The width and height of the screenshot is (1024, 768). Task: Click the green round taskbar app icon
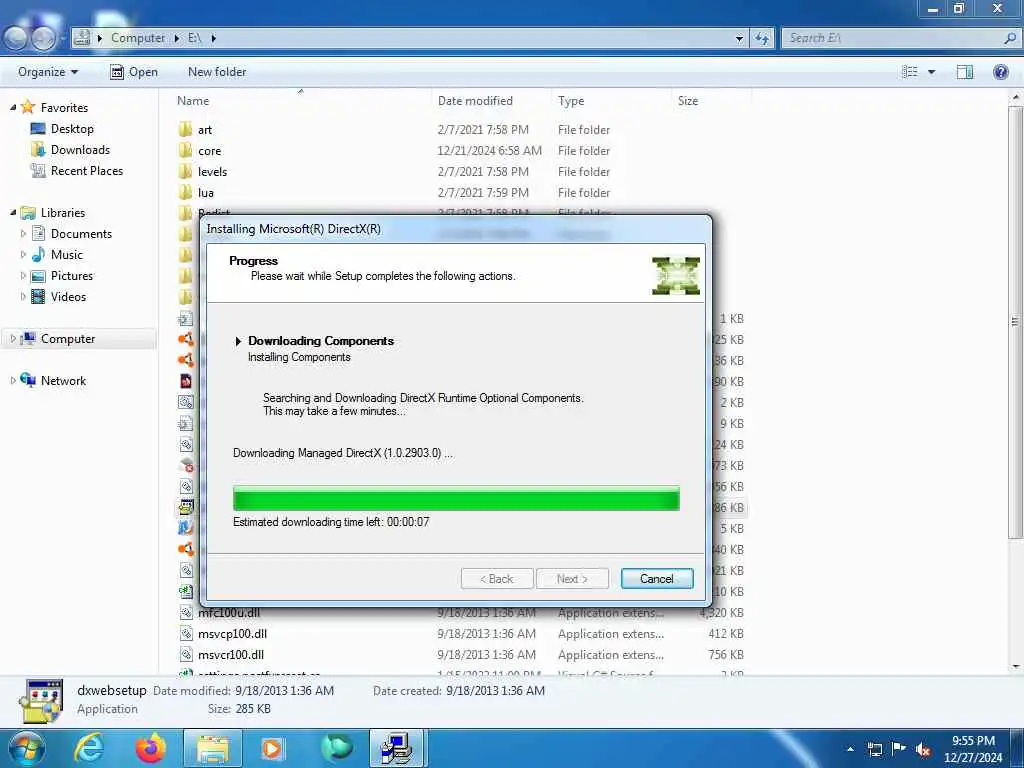tap(337, 748)
